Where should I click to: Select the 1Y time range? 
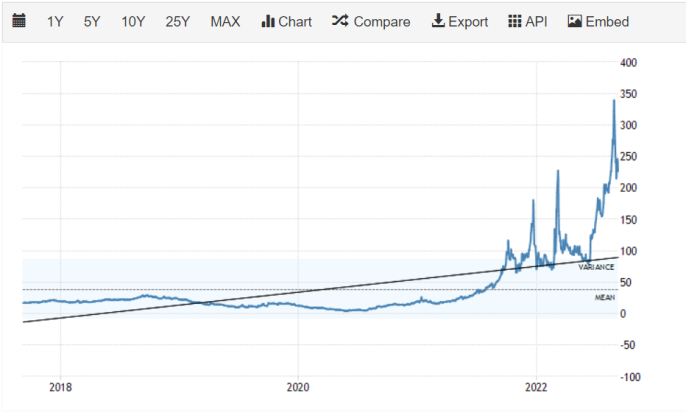click(x=58, y=21)
